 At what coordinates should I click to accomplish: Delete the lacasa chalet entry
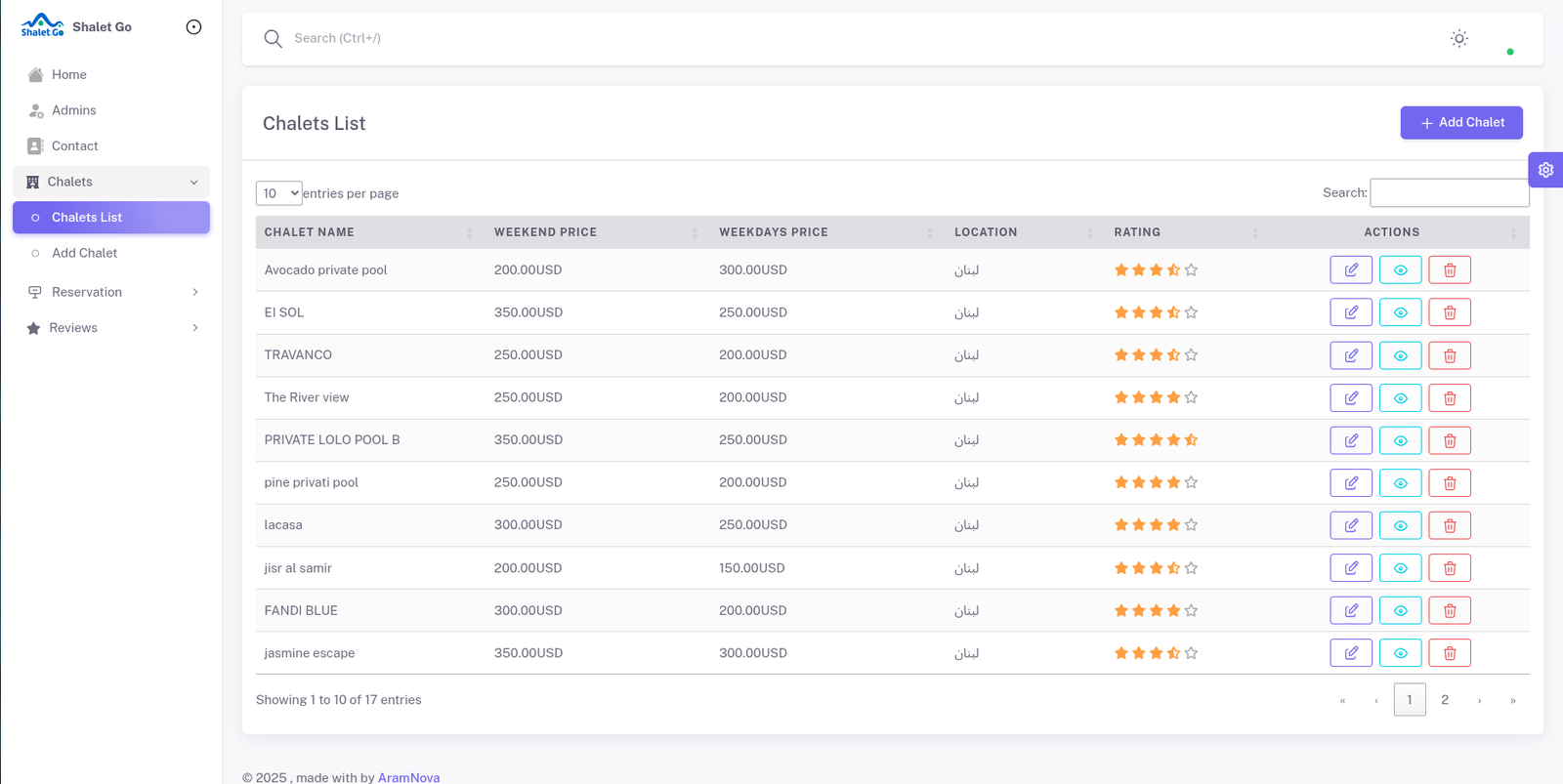click(x=1450, y=525)
